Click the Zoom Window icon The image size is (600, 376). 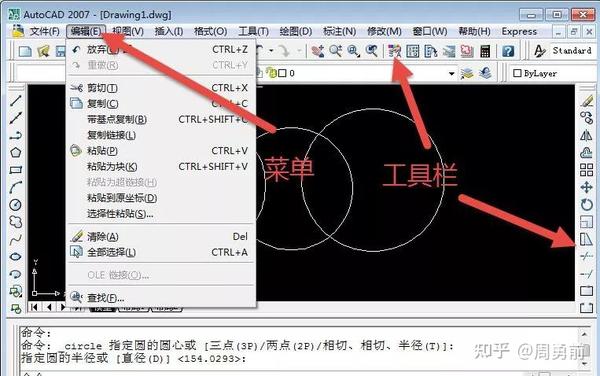pos(354,51)
